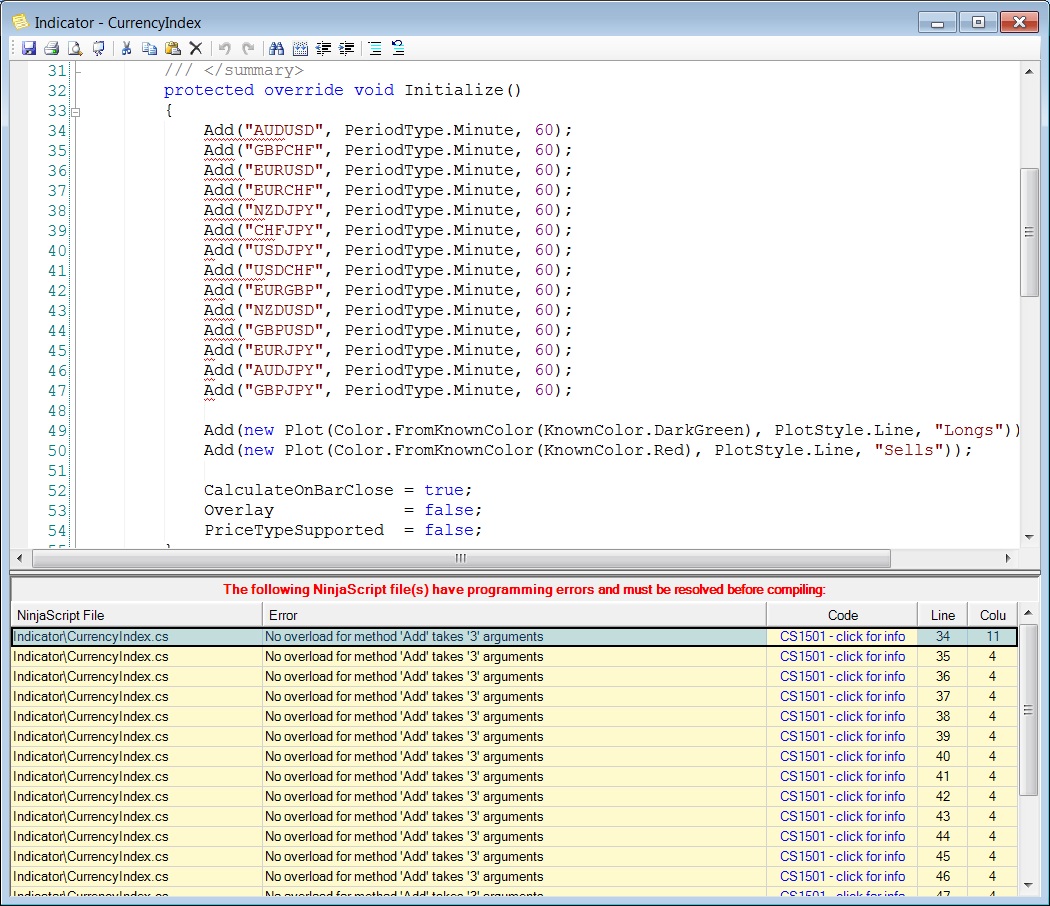1050x906 pixels.
Task: Select the error row for line 37
Action: [x=400, y=697]
